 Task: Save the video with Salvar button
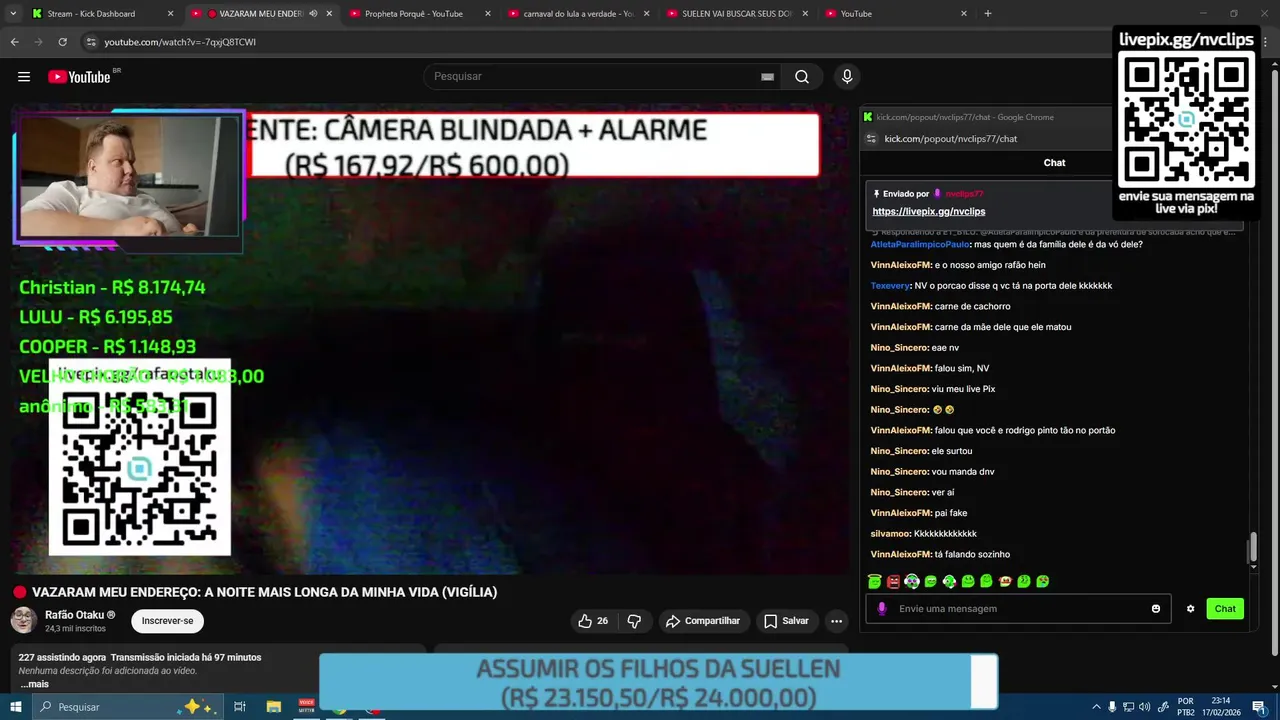786,621
